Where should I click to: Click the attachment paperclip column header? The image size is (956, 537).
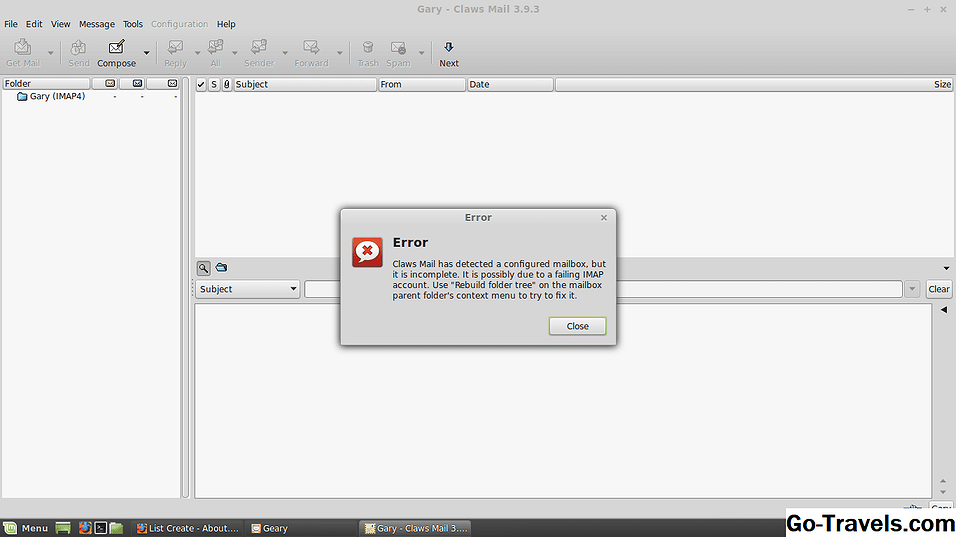coord(226,85)
